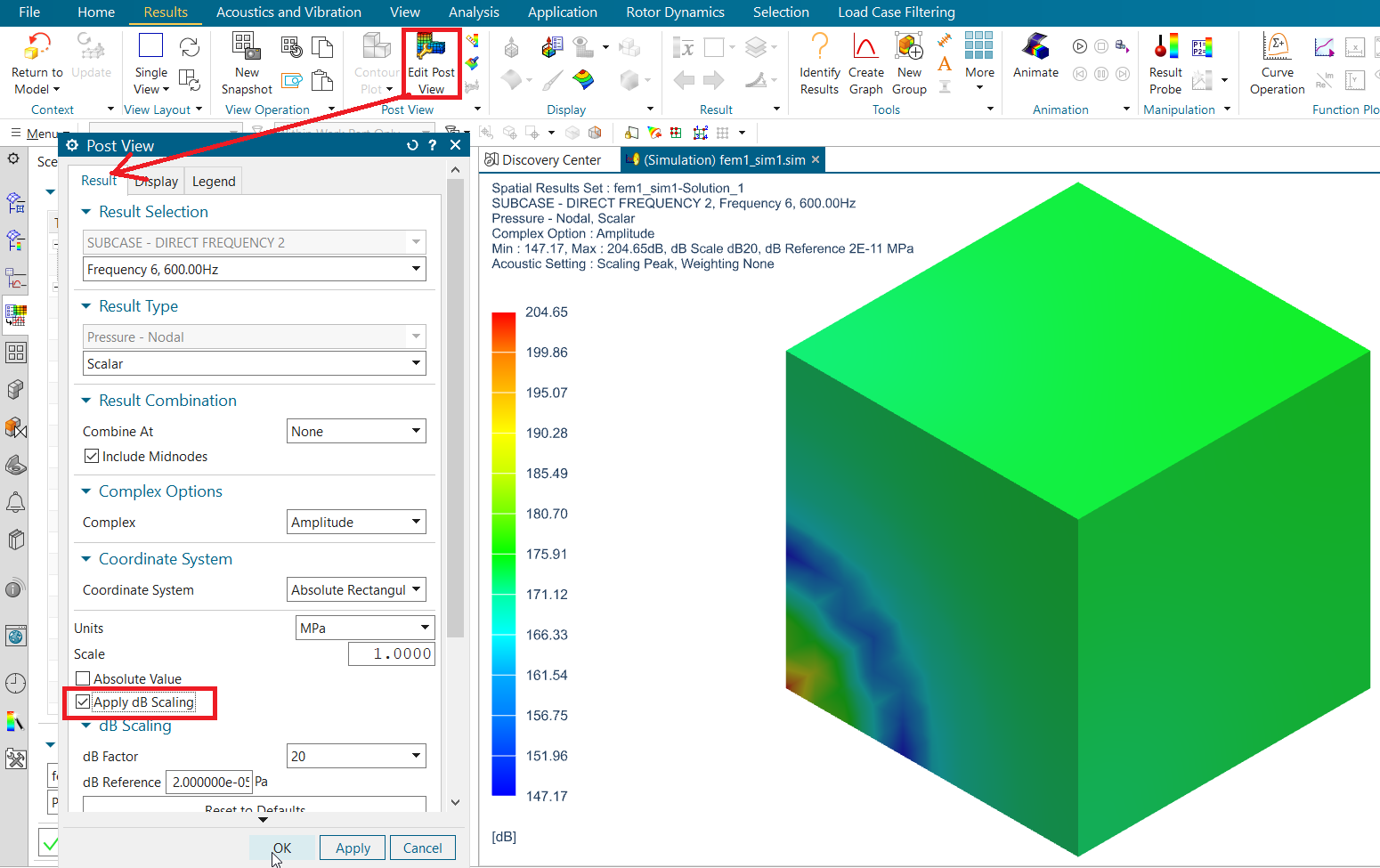This screenshot has height=868, width=1380.
Task: Click the next result arrow icon
Action: [714, 80]
